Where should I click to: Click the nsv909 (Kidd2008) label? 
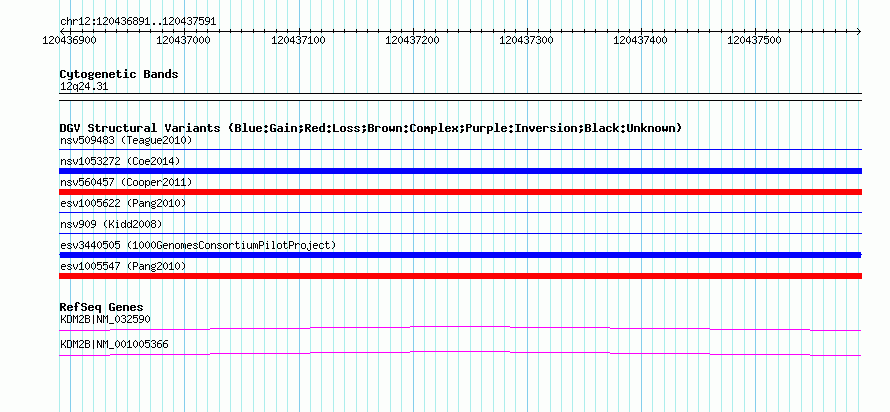(x=111, y=224)
